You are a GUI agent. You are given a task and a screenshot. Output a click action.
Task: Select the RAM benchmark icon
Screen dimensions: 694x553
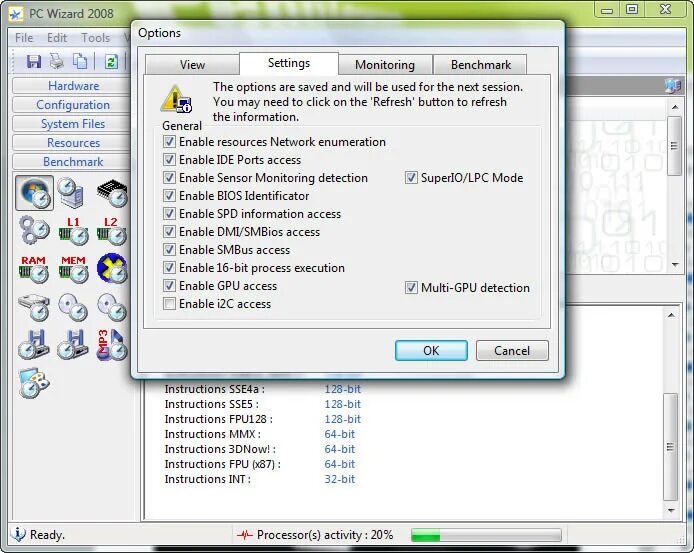coord(34,269)
